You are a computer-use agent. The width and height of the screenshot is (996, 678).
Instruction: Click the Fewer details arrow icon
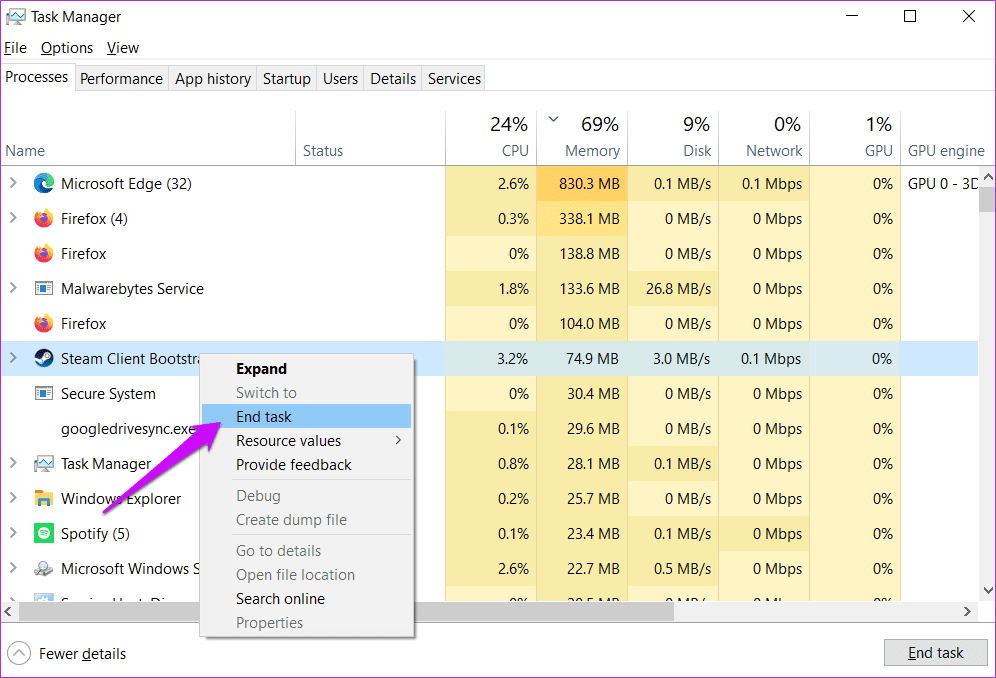click(x=19, y=653)
